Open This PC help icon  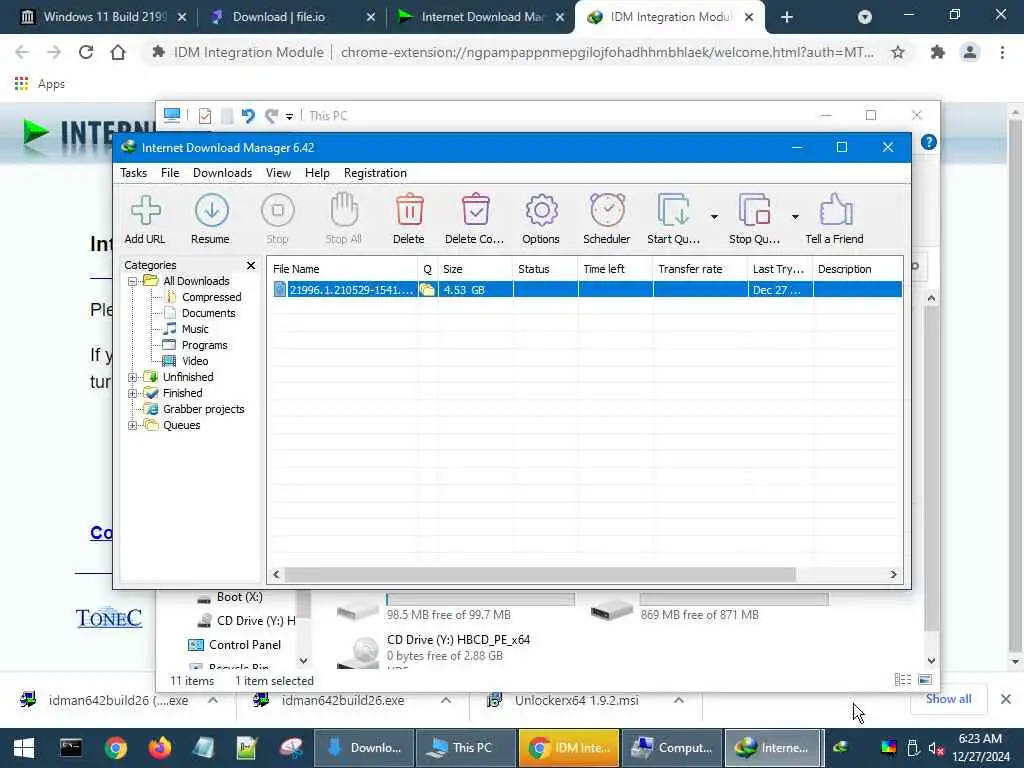pos(929,142)
